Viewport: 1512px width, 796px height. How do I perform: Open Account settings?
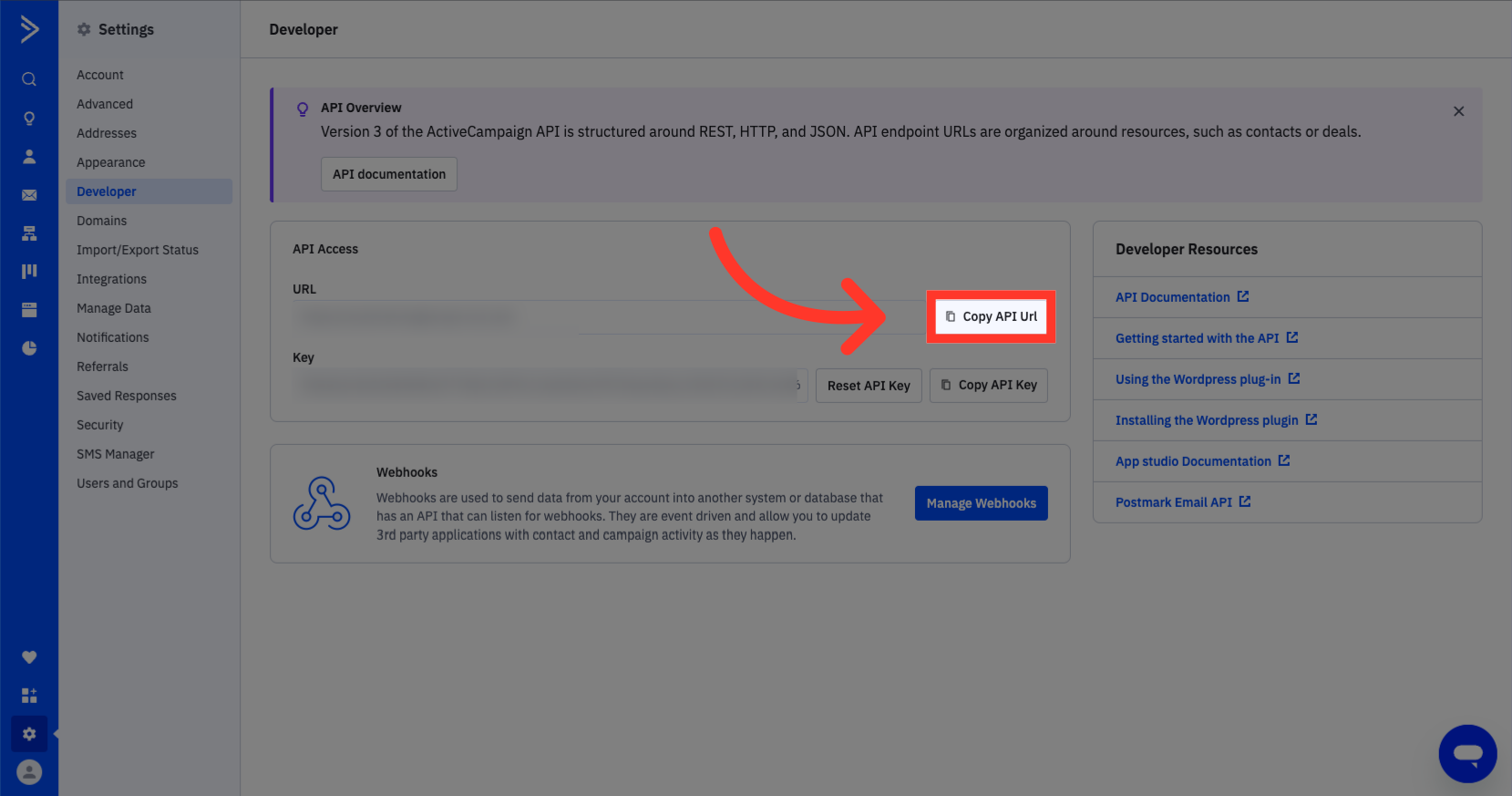[x=100, y=75]
